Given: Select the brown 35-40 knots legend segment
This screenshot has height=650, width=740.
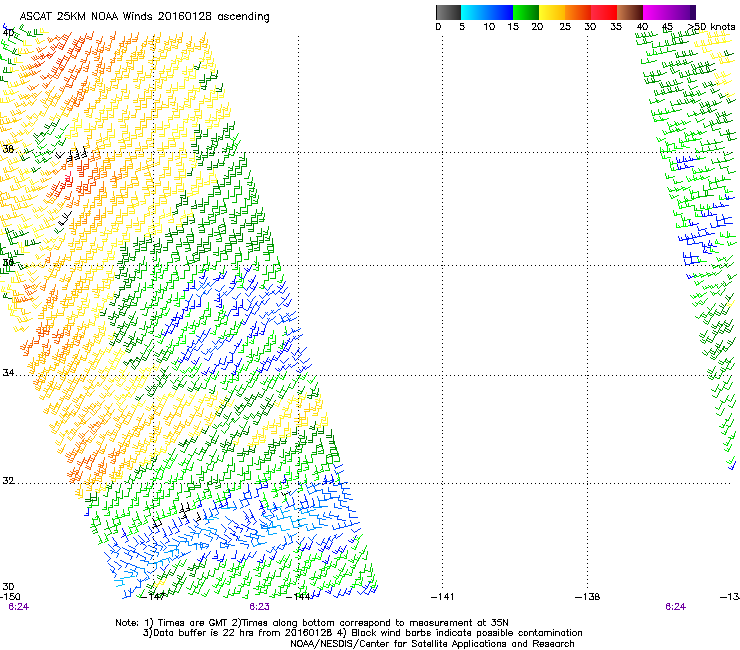Looking at the screenshot, I should pyautogui.click(x=630, y=12).
